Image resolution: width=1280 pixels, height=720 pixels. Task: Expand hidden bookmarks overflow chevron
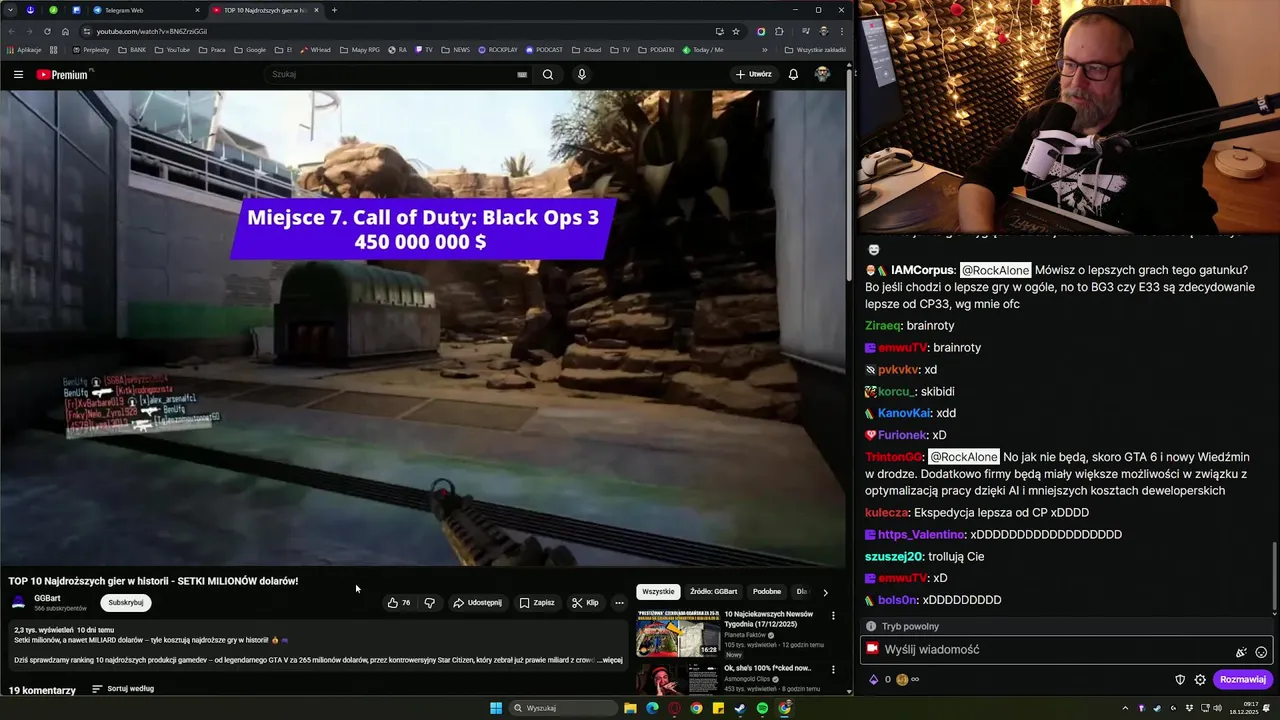click(x=765, y=50)
